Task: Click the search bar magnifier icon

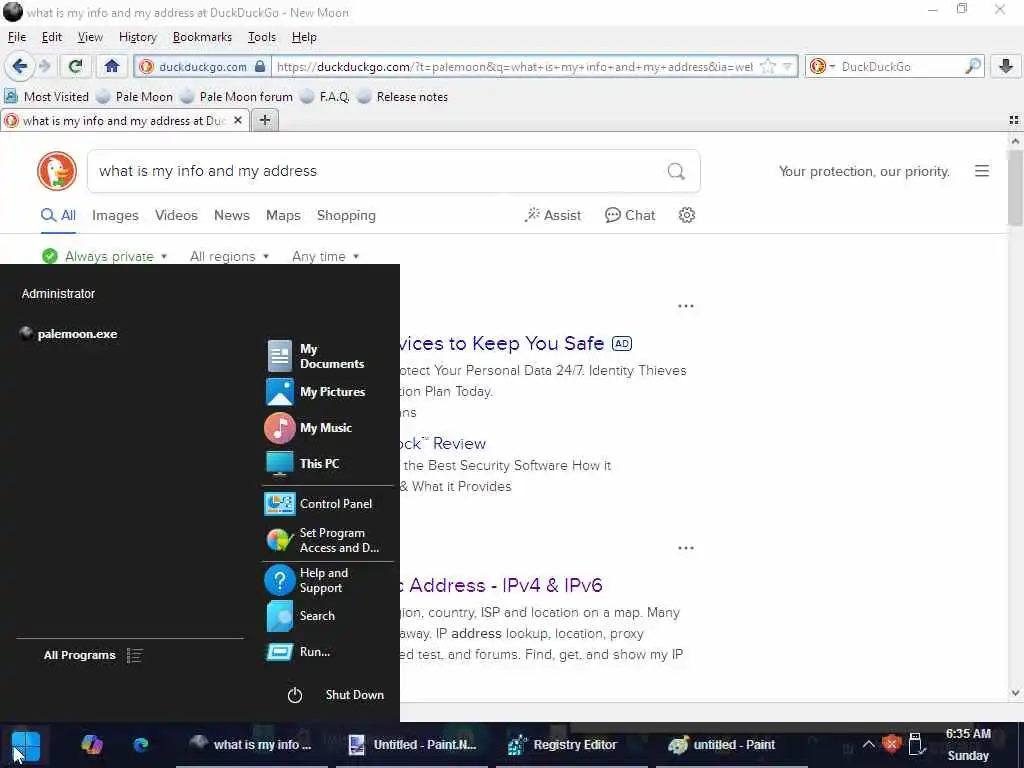Action: (x=973, y=66)
